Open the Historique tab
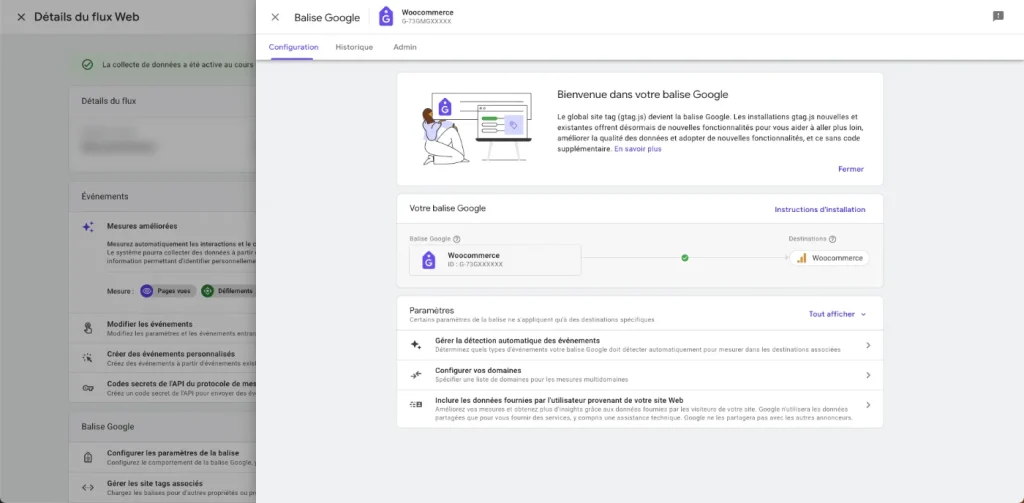The image size is (1024, 503). [x=354, y=47]
